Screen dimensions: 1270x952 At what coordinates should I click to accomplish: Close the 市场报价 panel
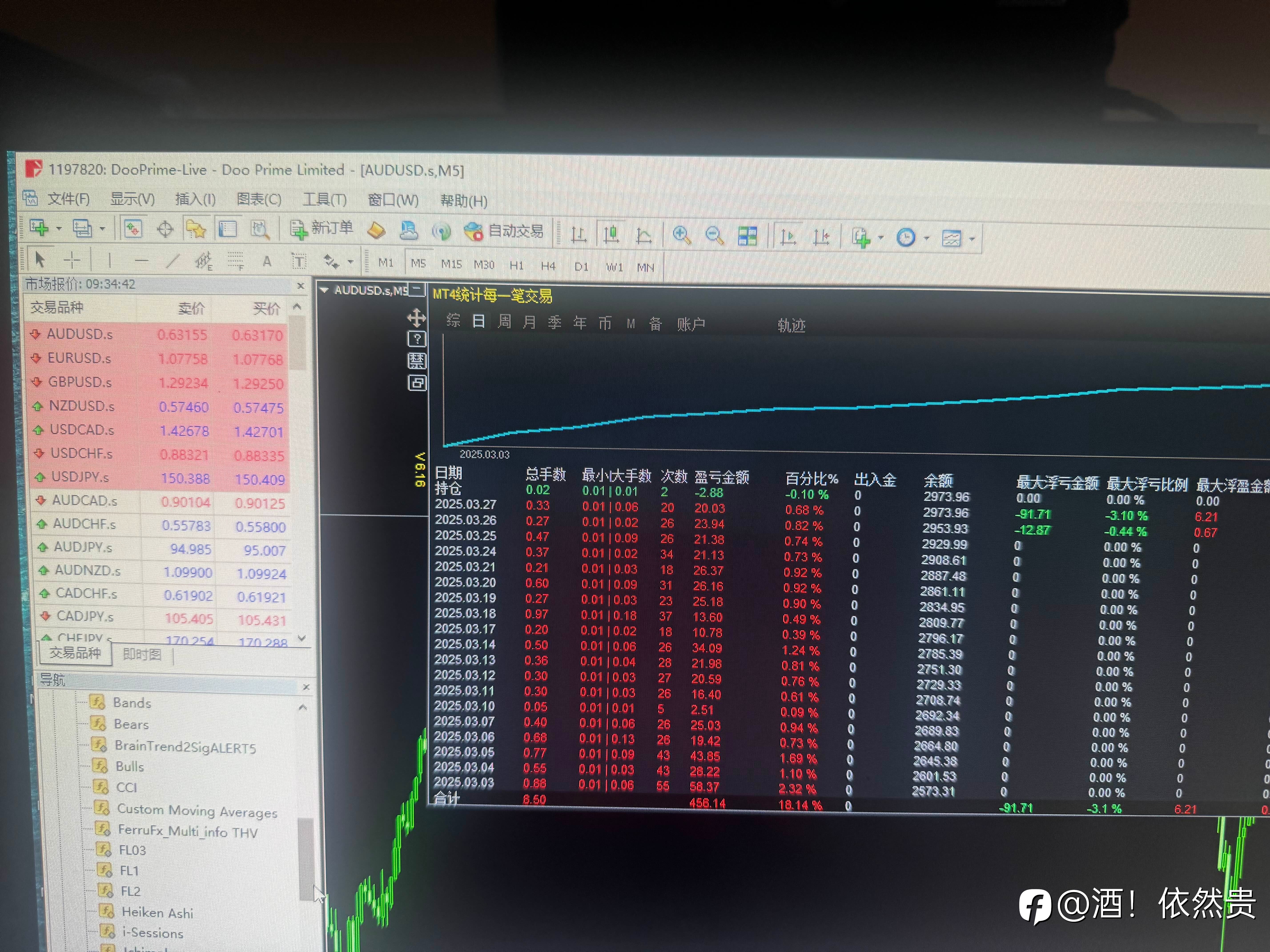(x=300, y=286)
